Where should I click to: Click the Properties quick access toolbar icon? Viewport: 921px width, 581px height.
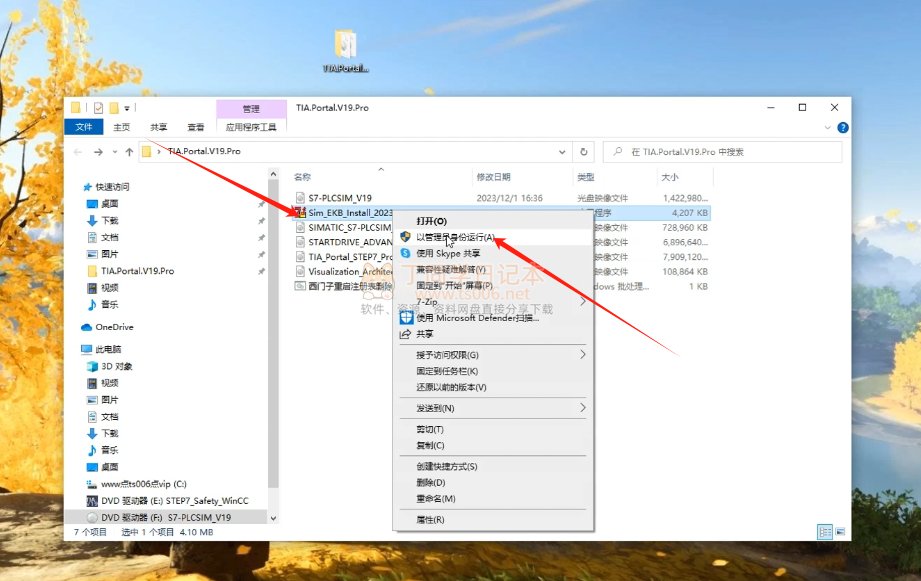pos(98,108)
